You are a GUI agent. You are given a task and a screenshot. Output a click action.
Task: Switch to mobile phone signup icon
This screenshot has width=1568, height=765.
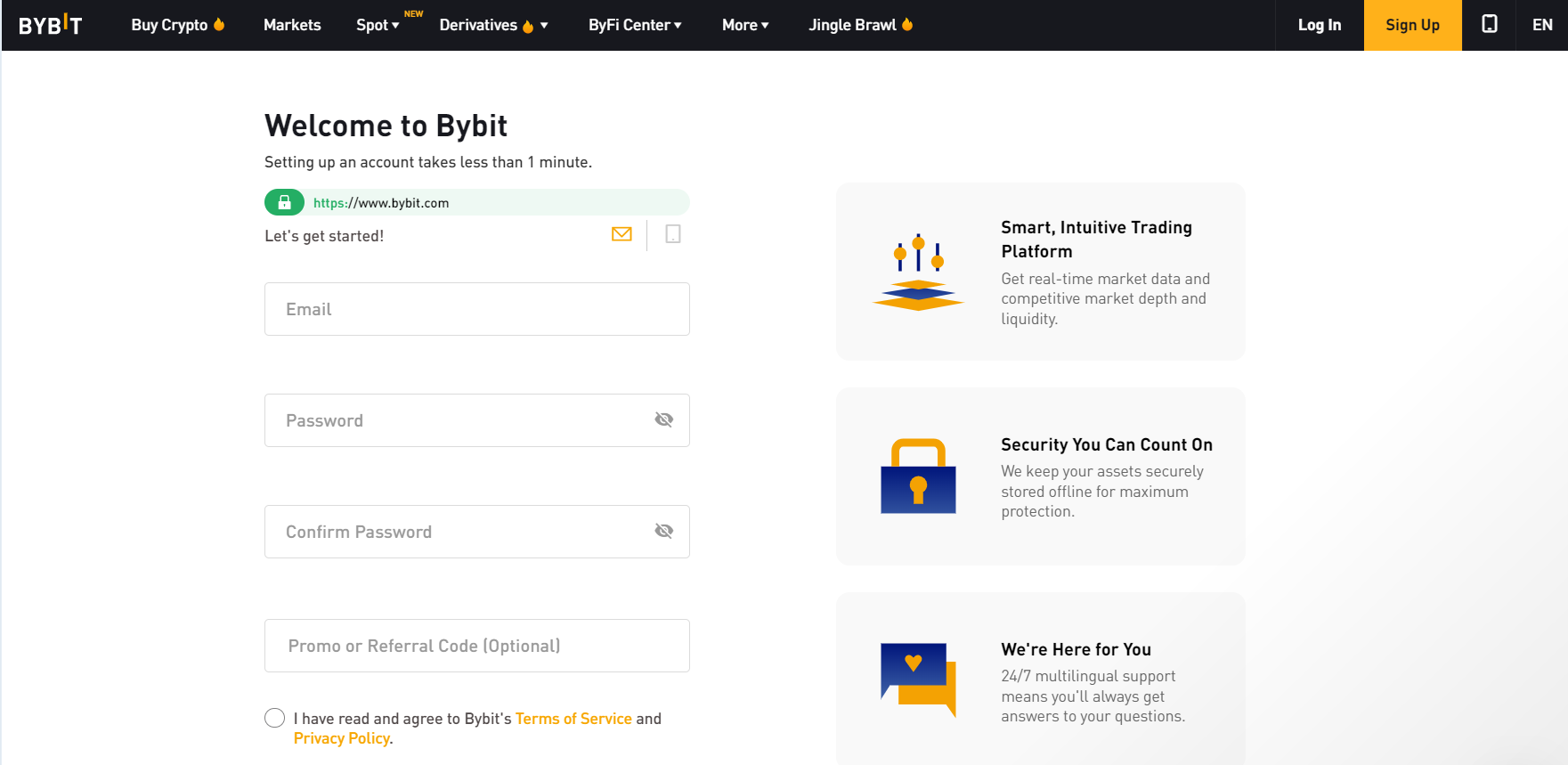673,234
